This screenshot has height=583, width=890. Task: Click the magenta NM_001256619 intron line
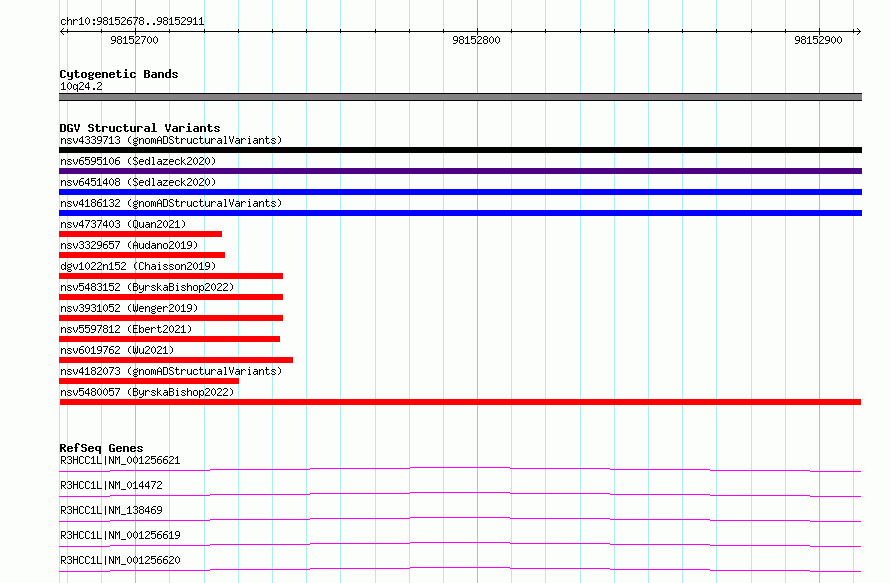click(x=460, y=544)
